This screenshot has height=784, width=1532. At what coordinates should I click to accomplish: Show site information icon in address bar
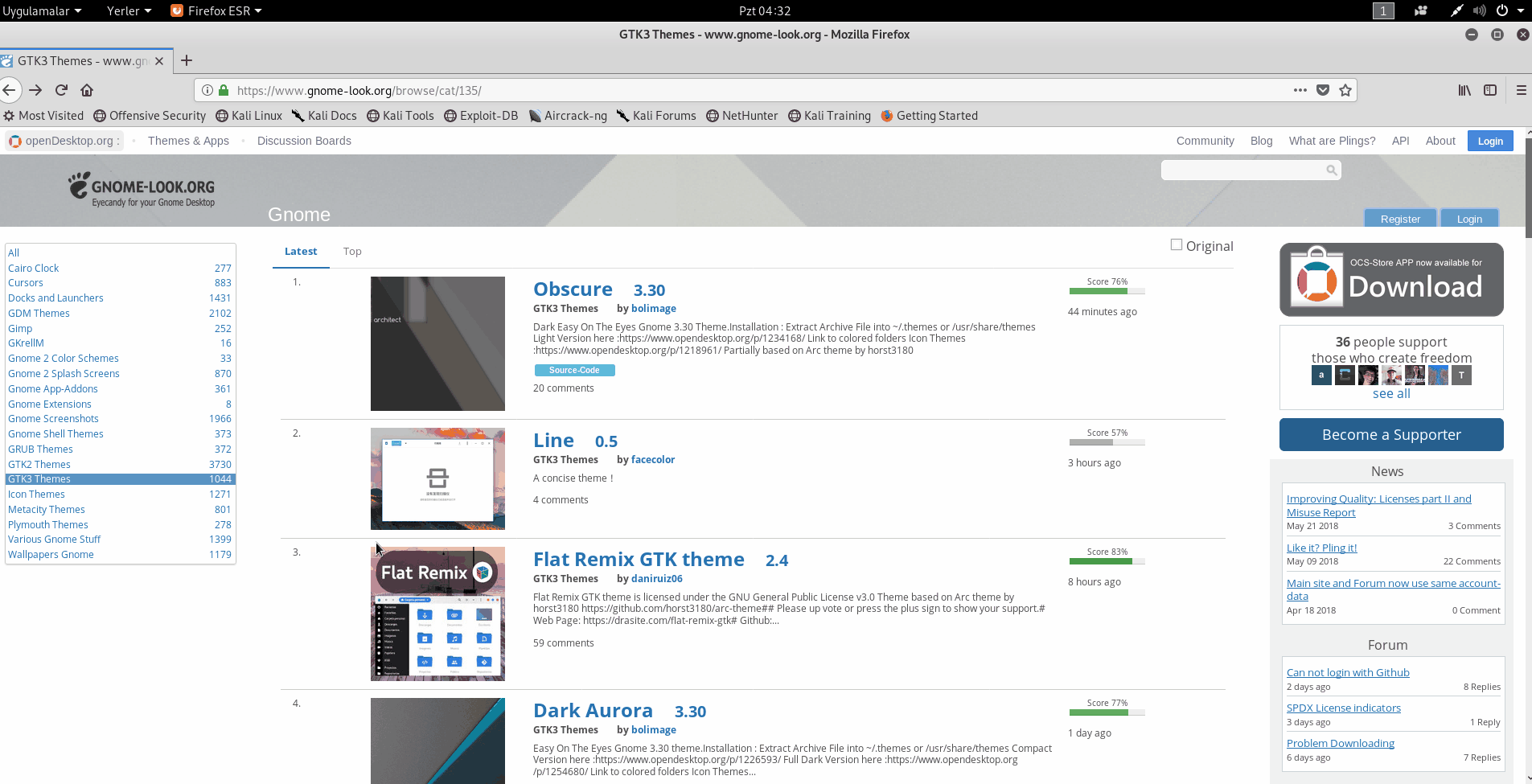[x=207, y=90]
